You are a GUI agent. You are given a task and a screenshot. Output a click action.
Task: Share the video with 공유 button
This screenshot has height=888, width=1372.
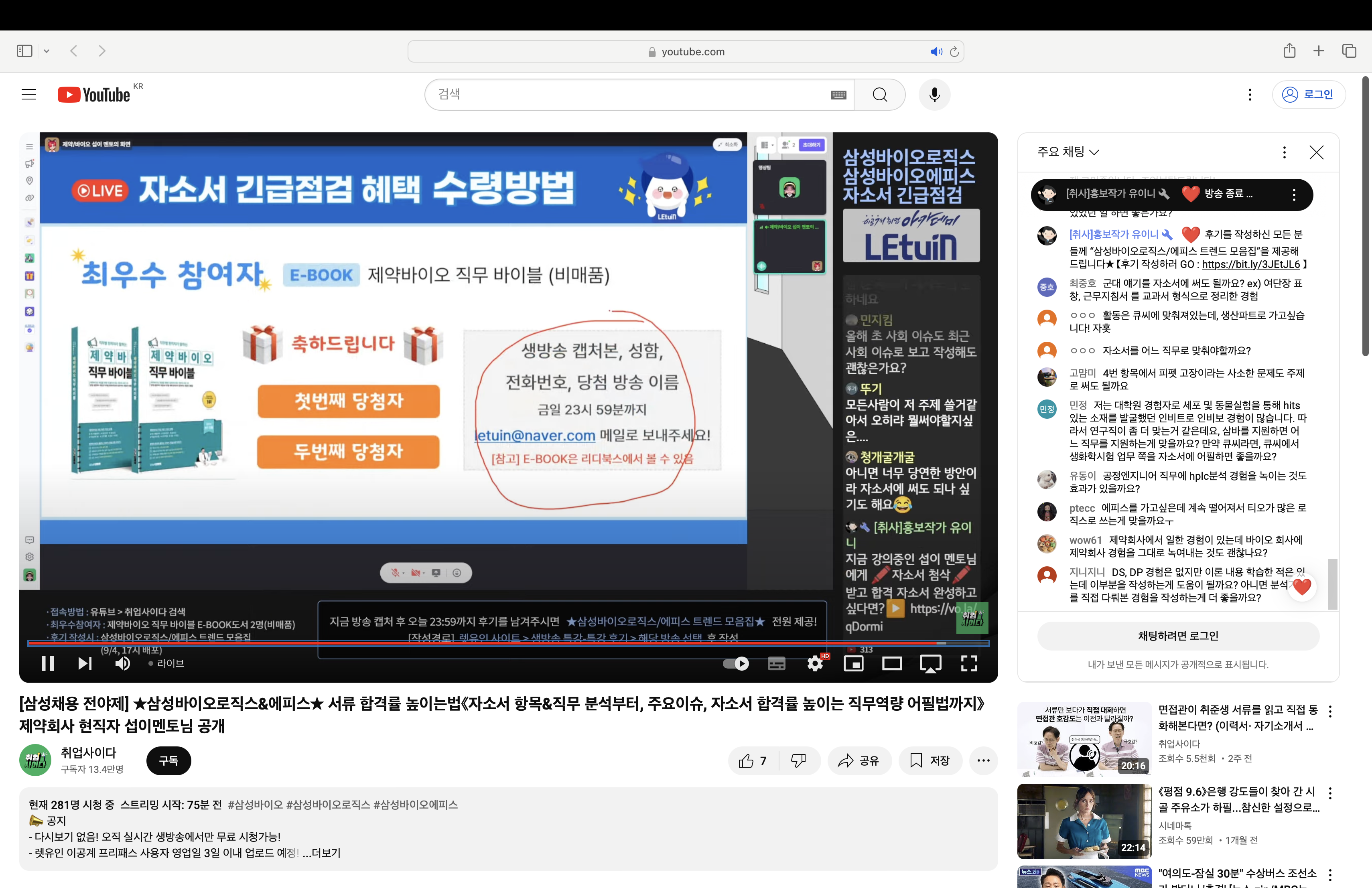tap(859, 760)
